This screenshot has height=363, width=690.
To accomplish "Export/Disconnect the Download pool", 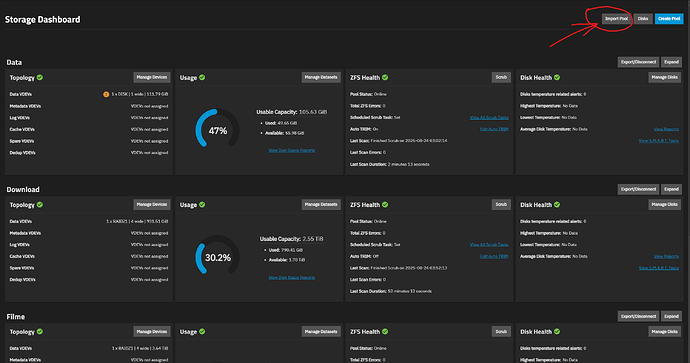I will pyautogui.click(x=638, y=189).
